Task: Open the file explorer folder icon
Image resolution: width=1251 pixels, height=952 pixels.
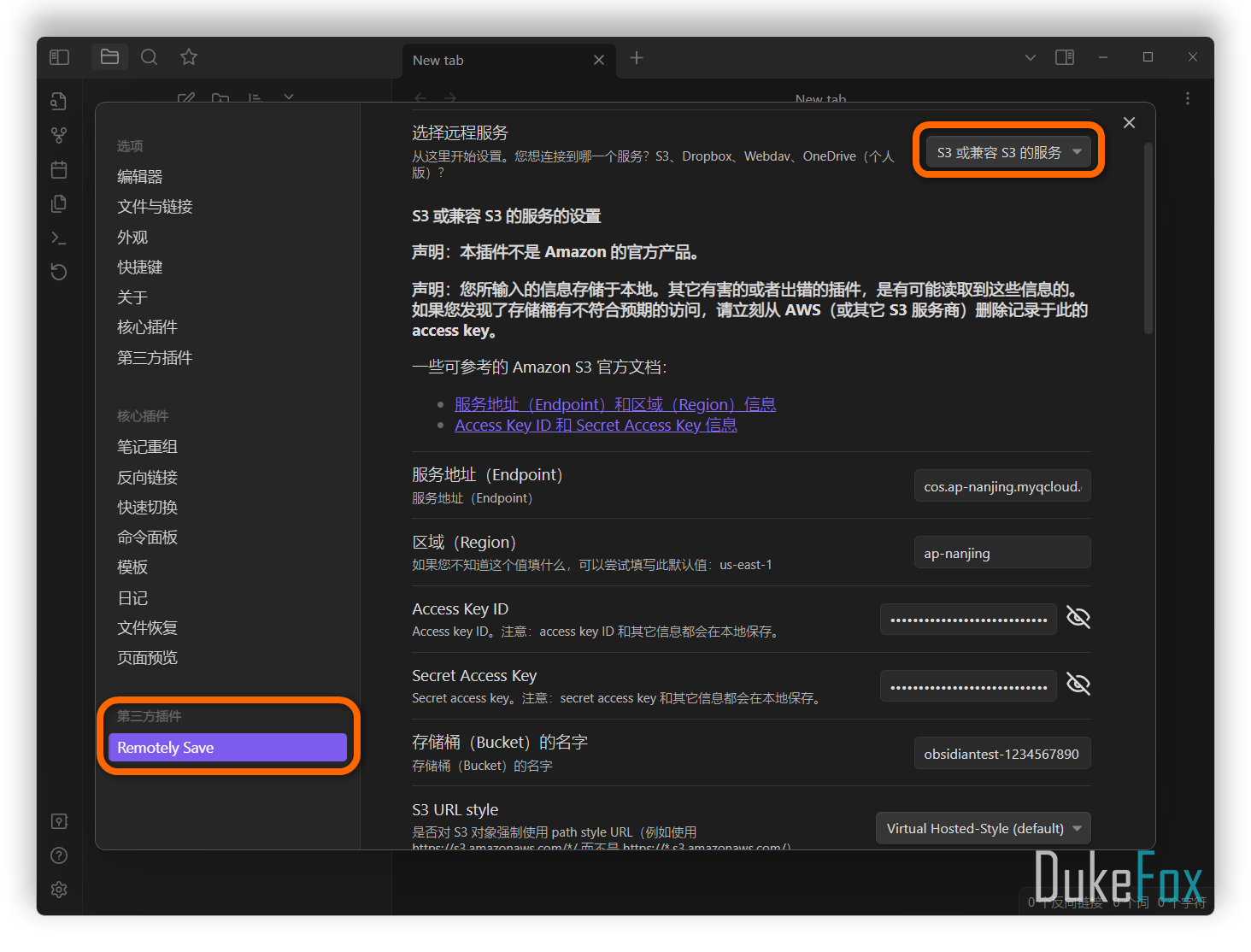Action: coord(109,57)
